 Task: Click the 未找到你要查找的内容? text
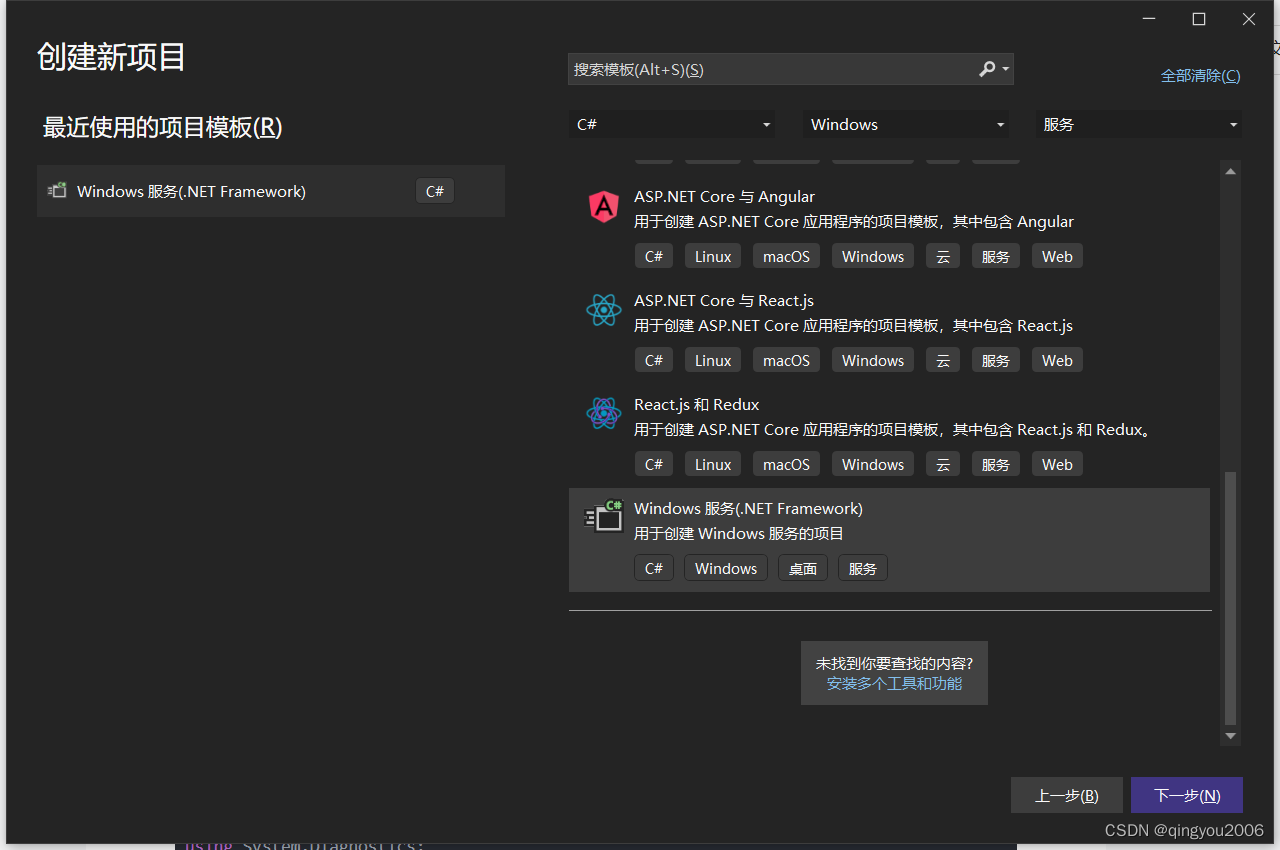894,663
